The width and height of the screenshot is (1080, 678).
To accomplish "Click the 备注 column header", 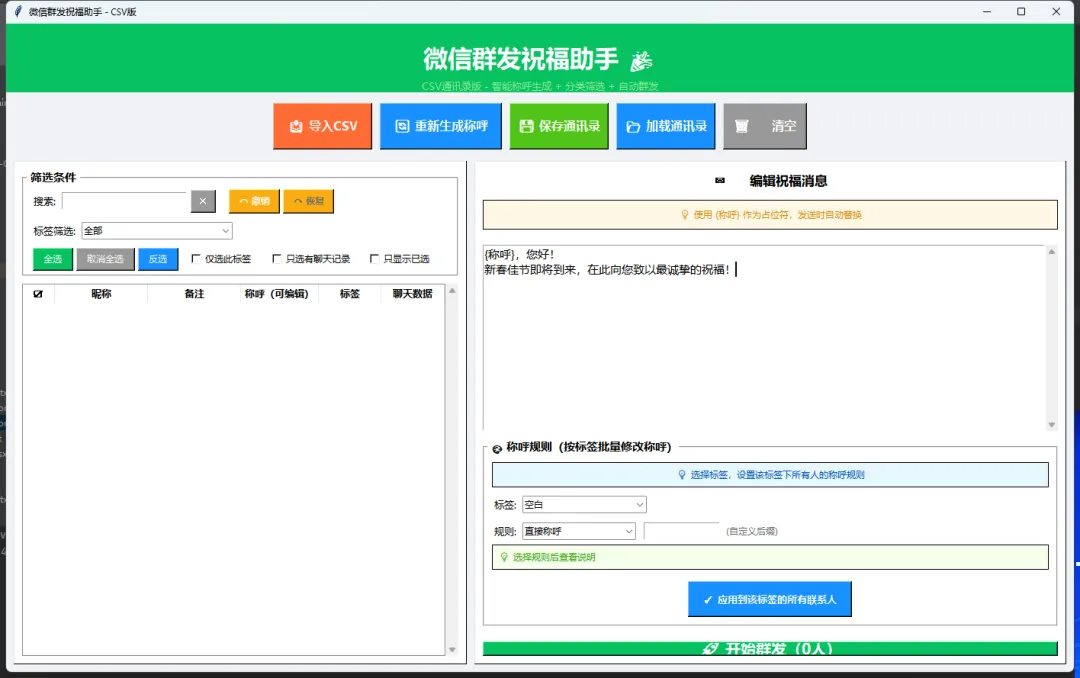I will 194,294.
